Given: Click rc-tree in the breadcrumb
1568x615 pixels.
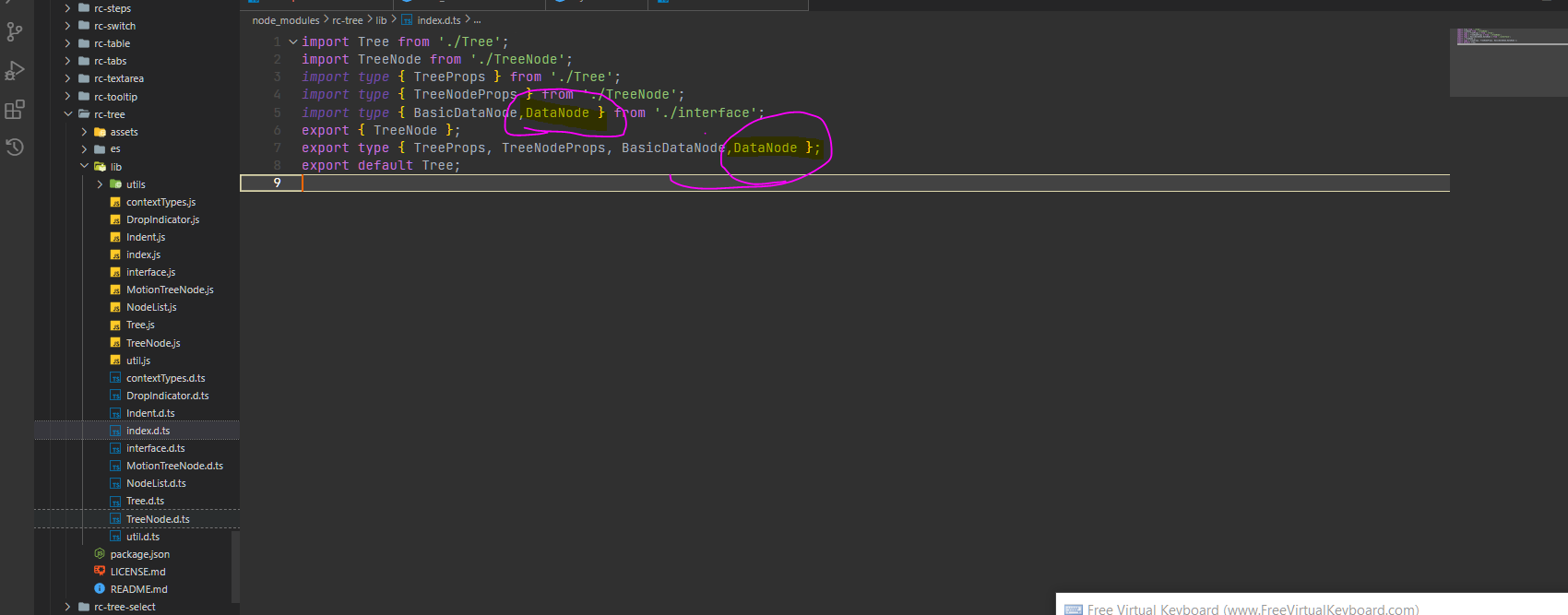Looking at the screenshot, I should tap(348, 20).
